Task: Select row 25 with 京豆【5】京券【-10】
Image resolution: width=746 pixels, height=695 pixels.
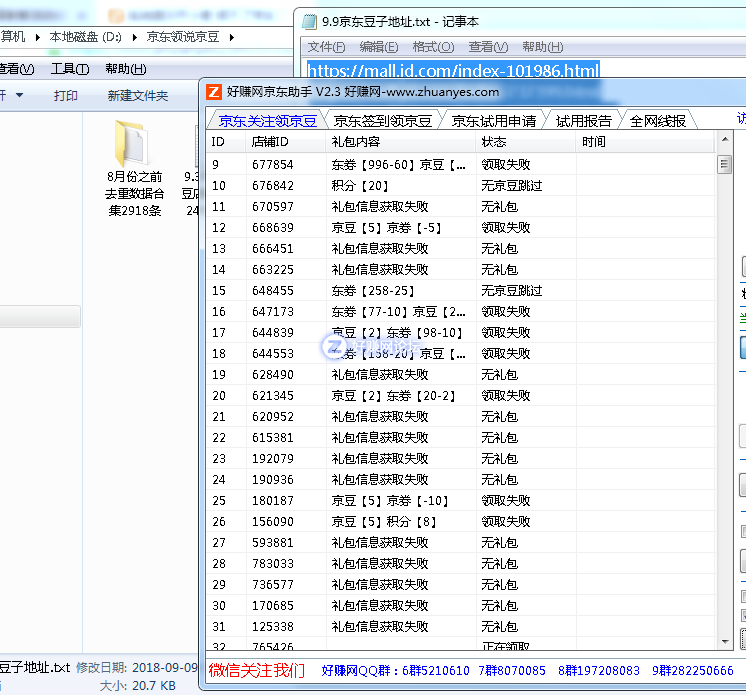Action: point(461,500)
